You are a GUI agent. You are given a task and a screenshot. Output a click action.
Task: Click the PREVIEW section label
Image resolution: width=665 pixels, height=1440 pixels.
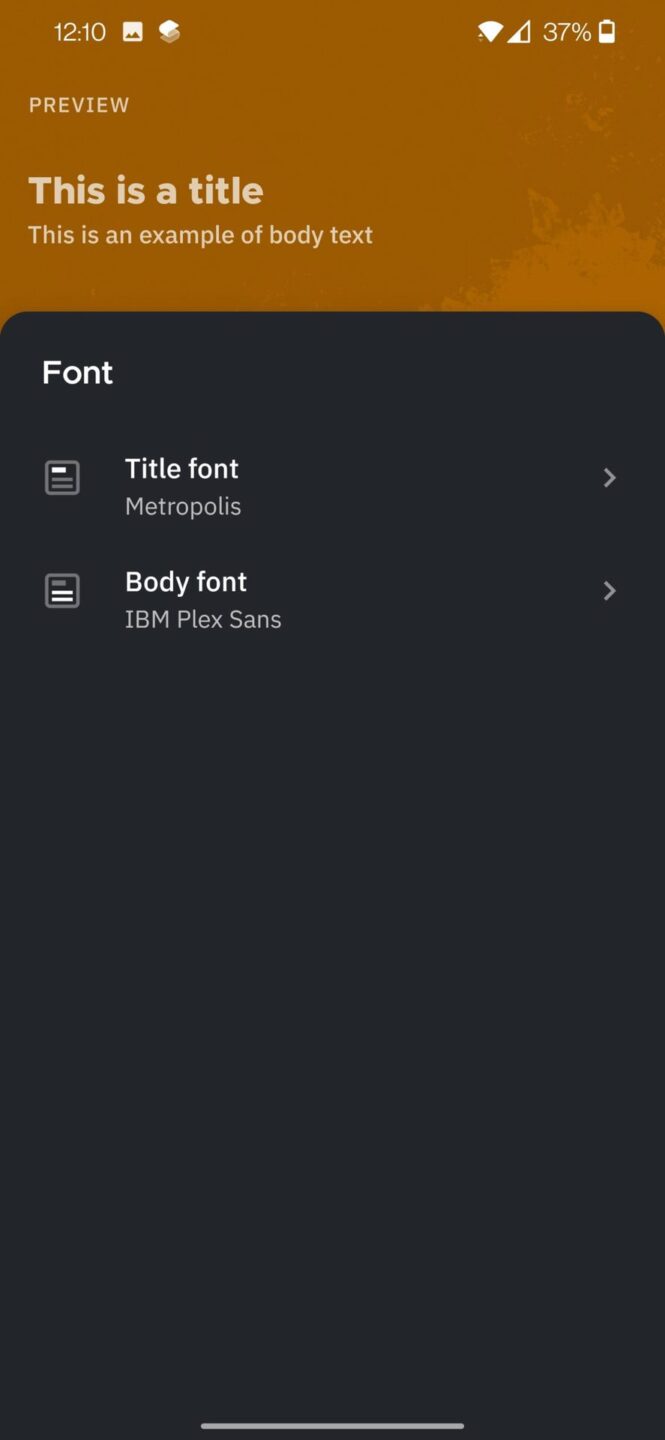coord(79,104)
